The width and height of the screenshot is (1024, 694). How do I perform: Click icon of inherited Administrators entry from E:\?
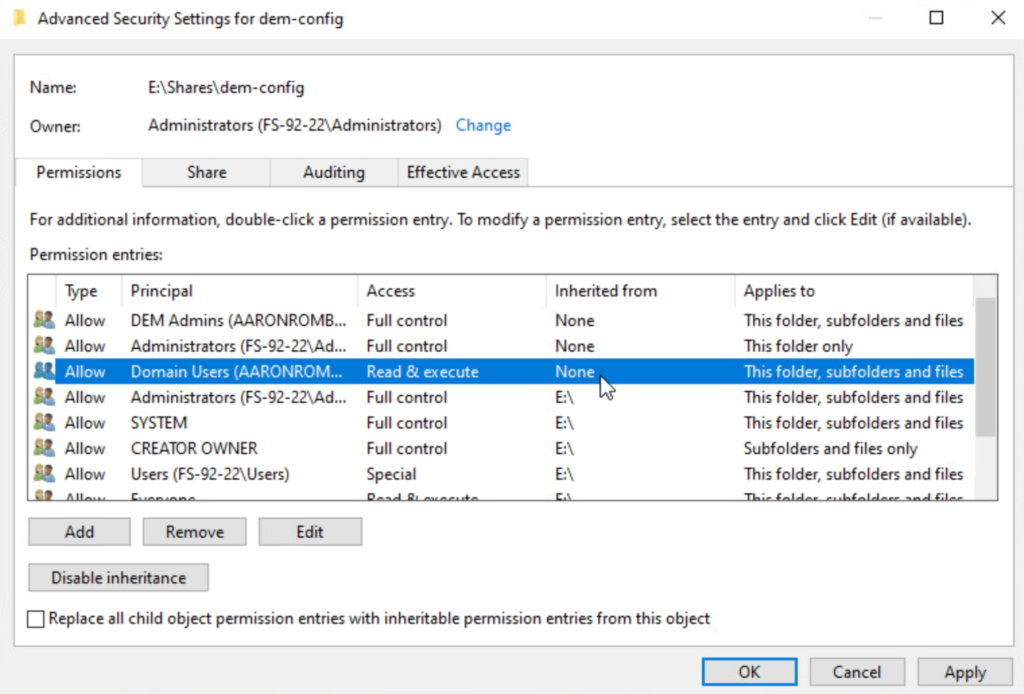pos(43,398)
